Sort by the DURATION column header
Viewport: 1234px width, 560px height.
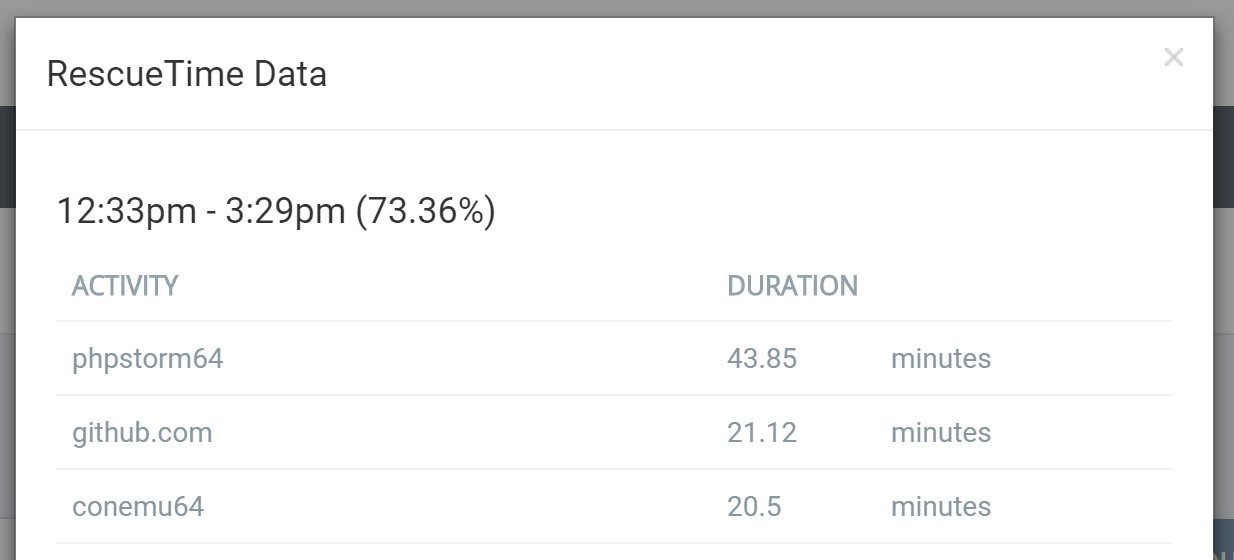792,286
